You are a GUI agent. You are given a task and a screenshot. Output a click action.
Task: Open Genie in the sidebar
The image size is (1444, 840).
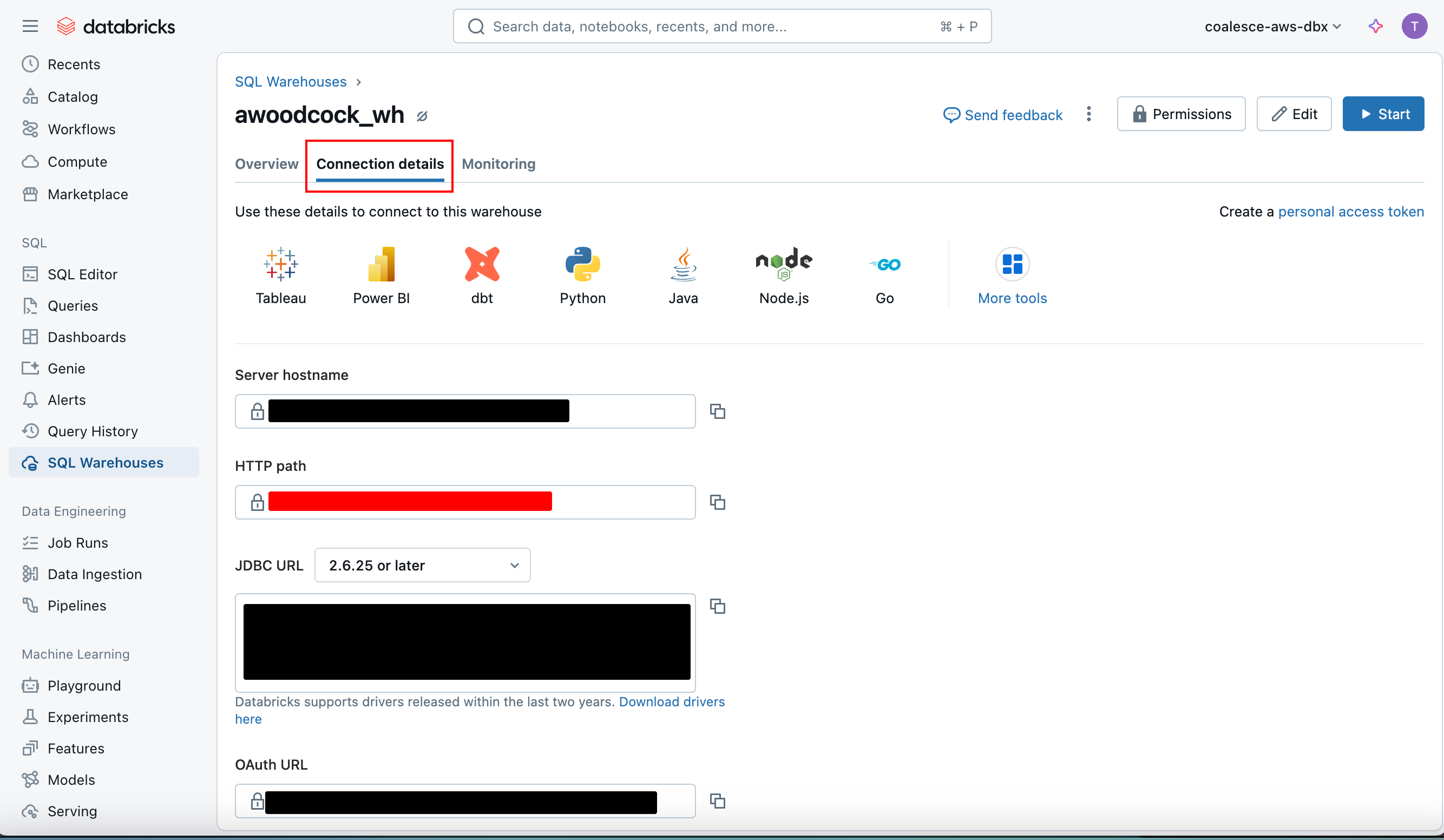(x=104, y=369)
